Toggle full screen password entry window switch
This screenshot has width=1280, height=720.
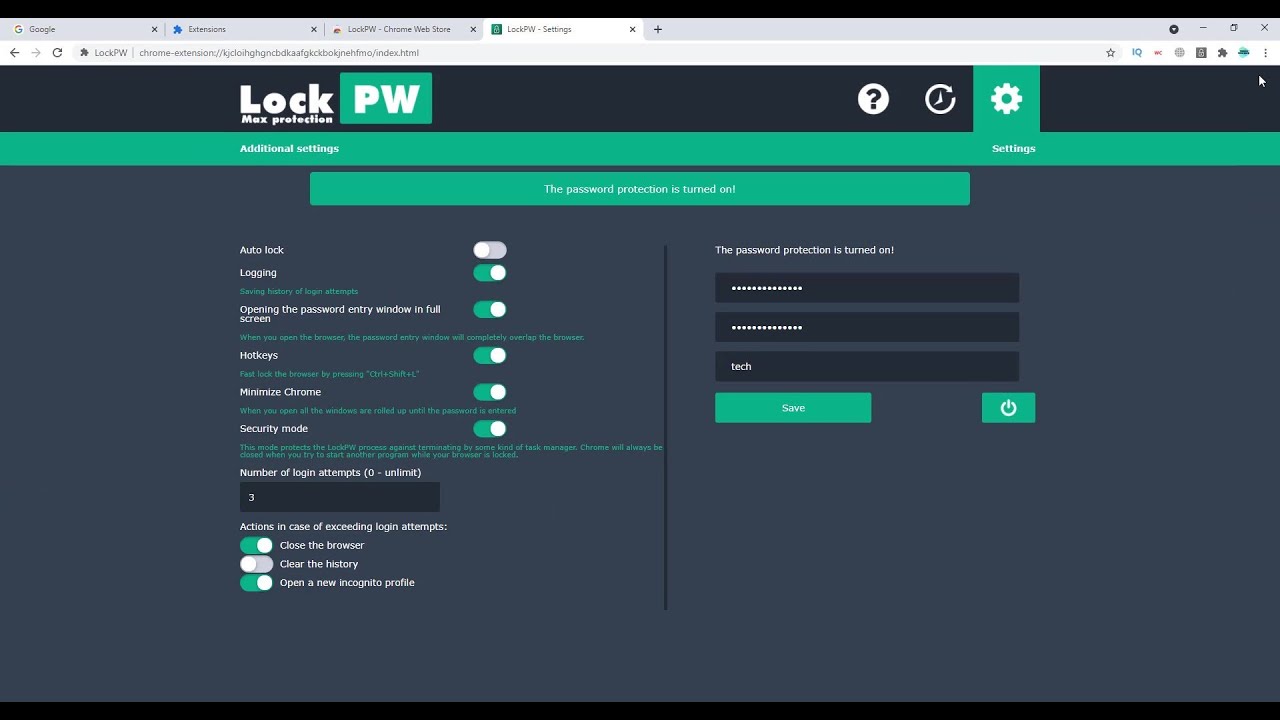tap(490, 310)
